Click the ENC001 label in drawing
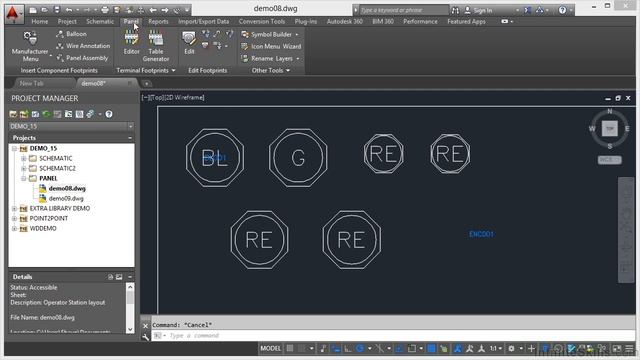Viewport: 640px width, 360px height. click(x=482, y=234)
